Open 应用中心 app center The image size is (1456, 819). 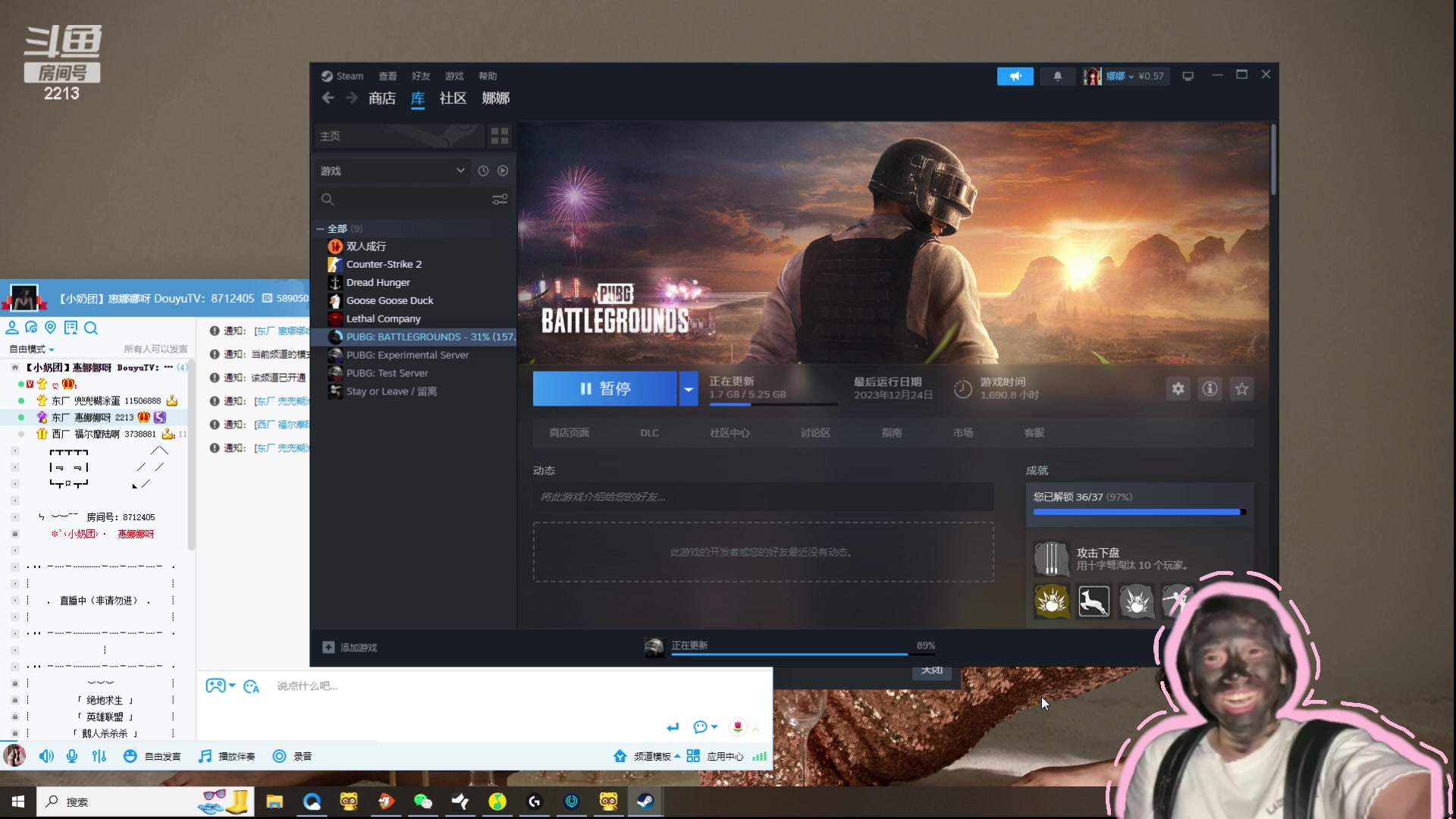click(716, 756)
